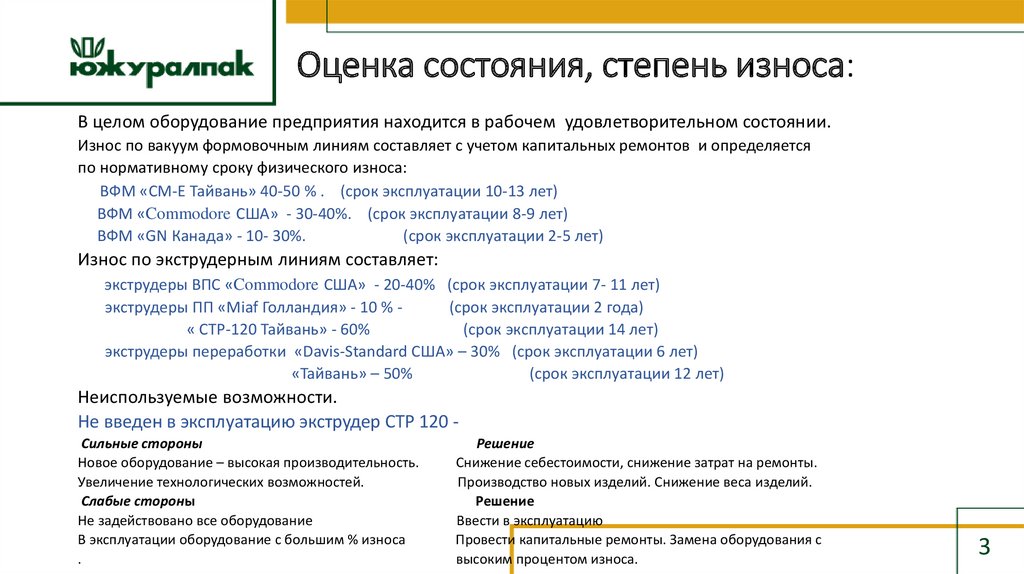
Task: Click text 'высоким процентом износа.'
Action: coord(547,560)
